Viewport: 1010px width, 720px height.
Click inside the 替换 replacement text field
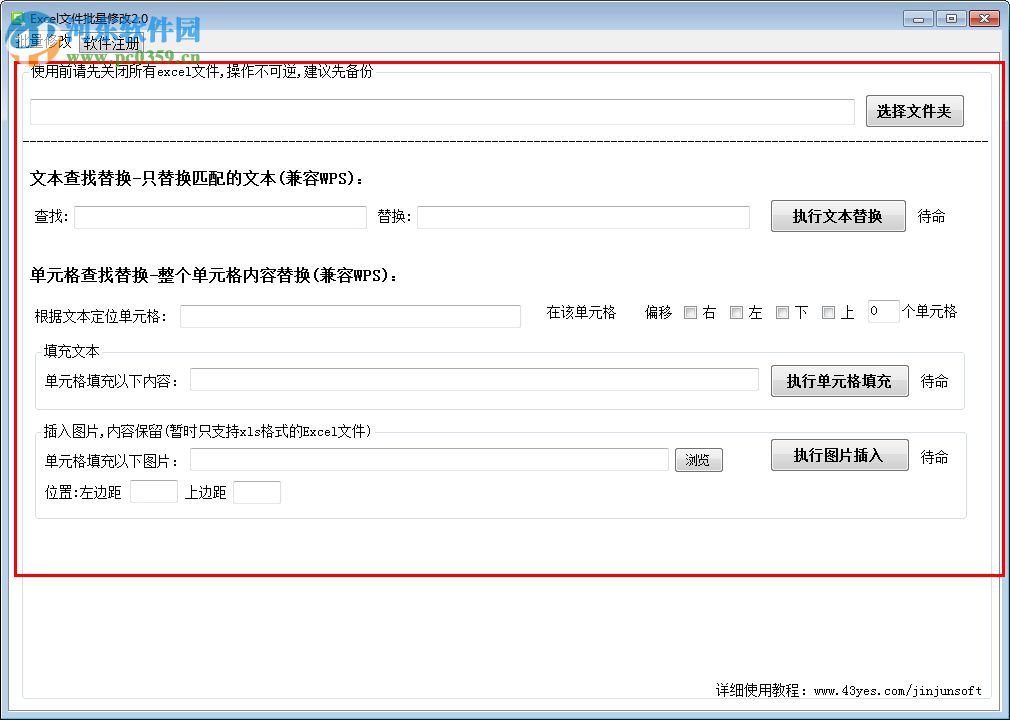[x=585, y=216]
